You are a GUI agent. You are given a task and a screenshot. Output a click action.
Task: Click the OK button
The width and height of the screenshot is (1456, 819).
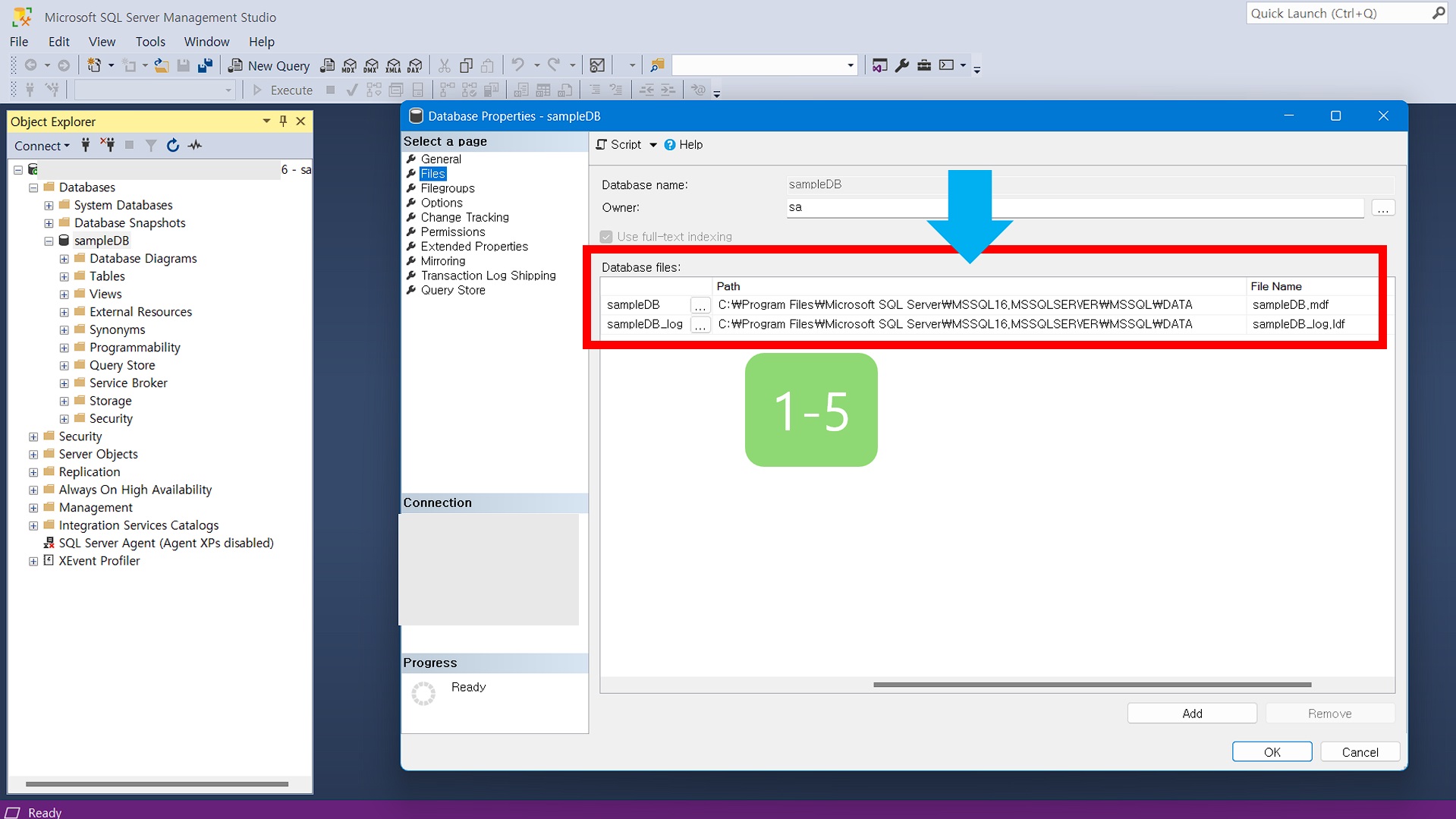(1272, 751)
